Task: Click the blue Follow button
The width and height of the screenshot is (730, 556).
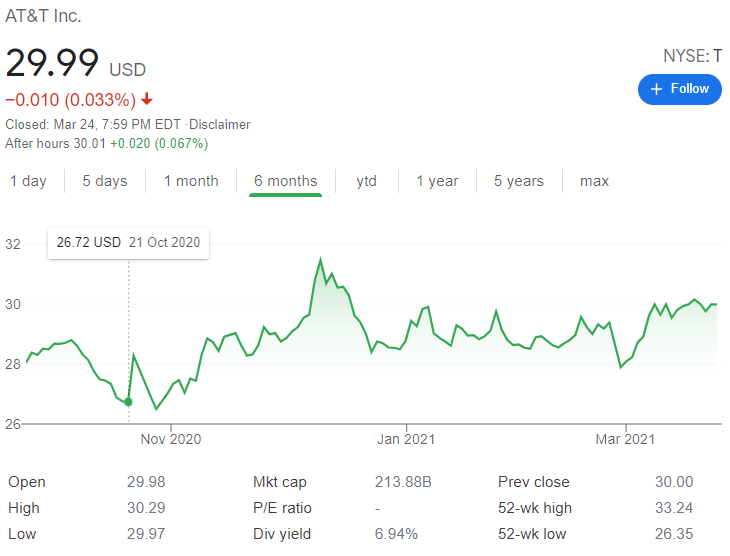Action: [679, 89]
